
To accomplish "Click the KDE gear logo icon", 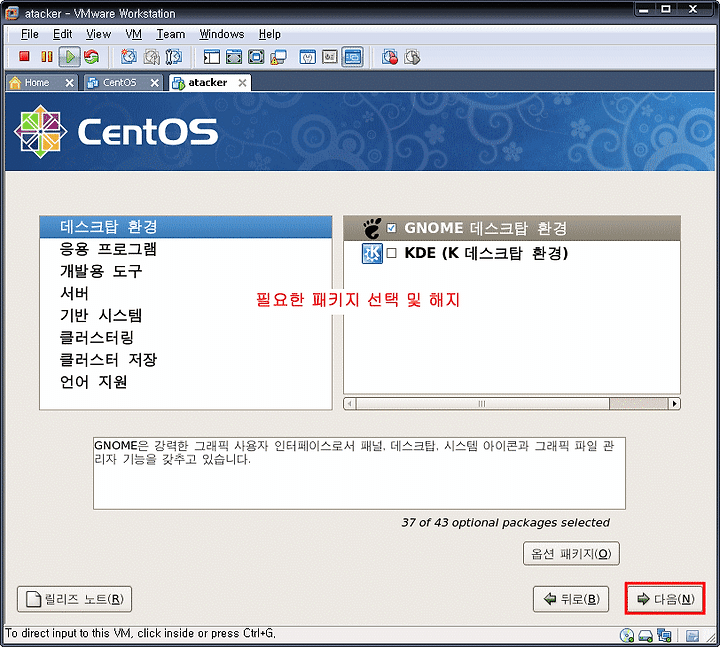I will [x=372, y=253].
